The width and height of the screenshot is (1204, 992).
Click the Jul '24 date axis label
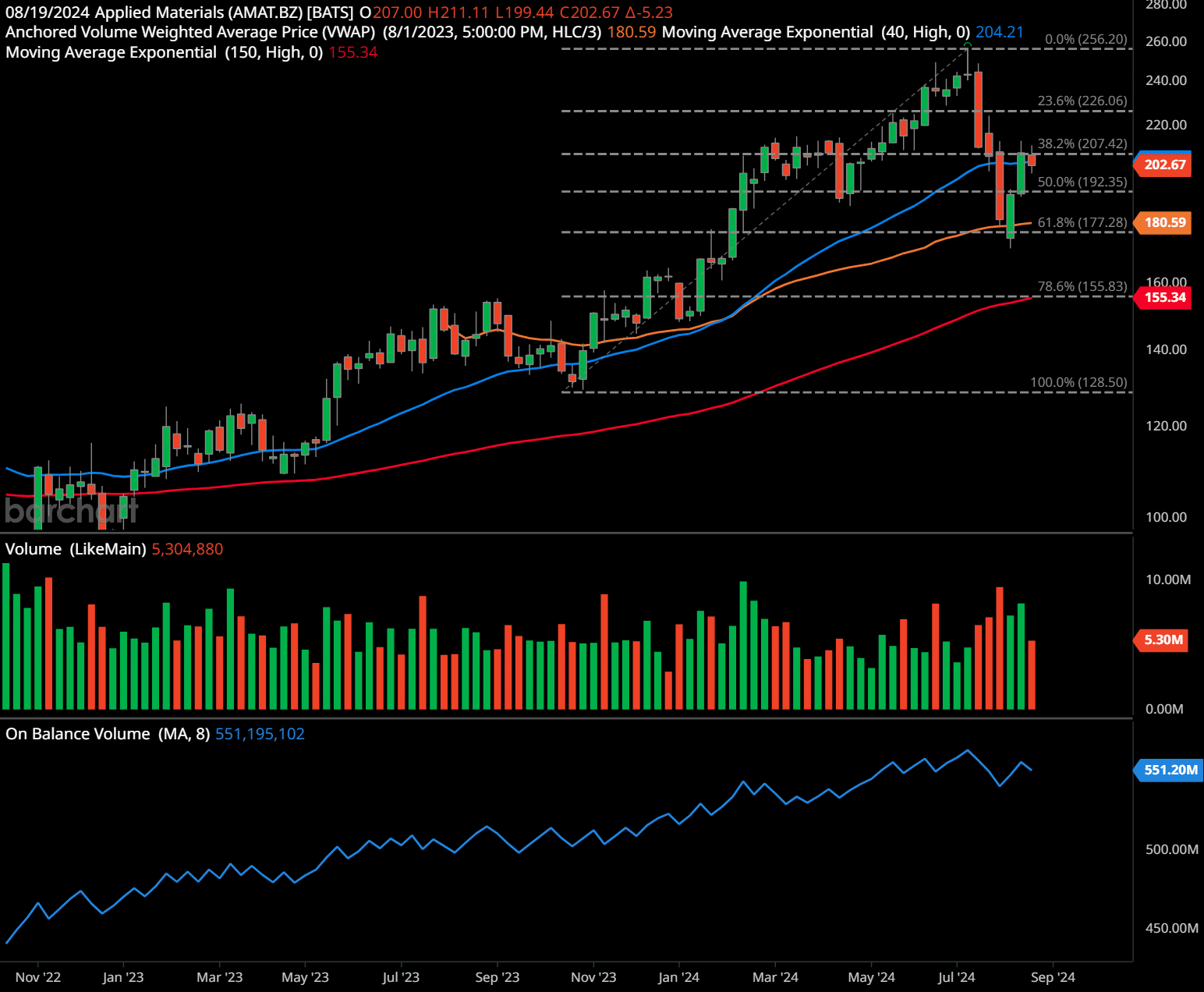click(956, 977)
